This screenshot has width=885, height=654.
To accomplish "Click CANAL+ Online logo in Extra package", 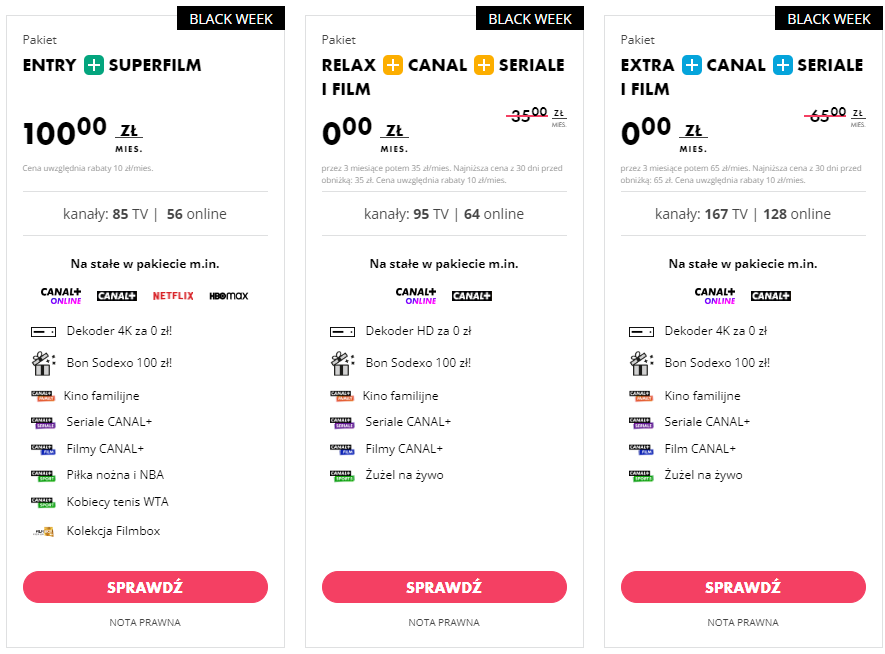I will 715,296.
